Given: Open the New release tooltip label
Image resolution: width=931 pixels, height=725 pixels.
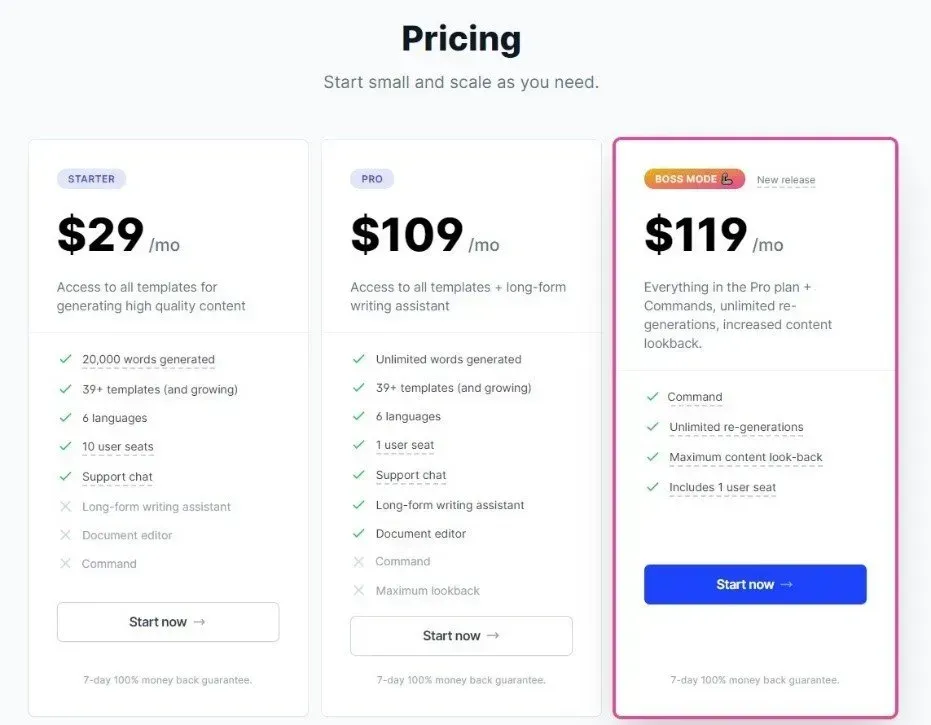Looking at the screenshot, I should point(786,180).
